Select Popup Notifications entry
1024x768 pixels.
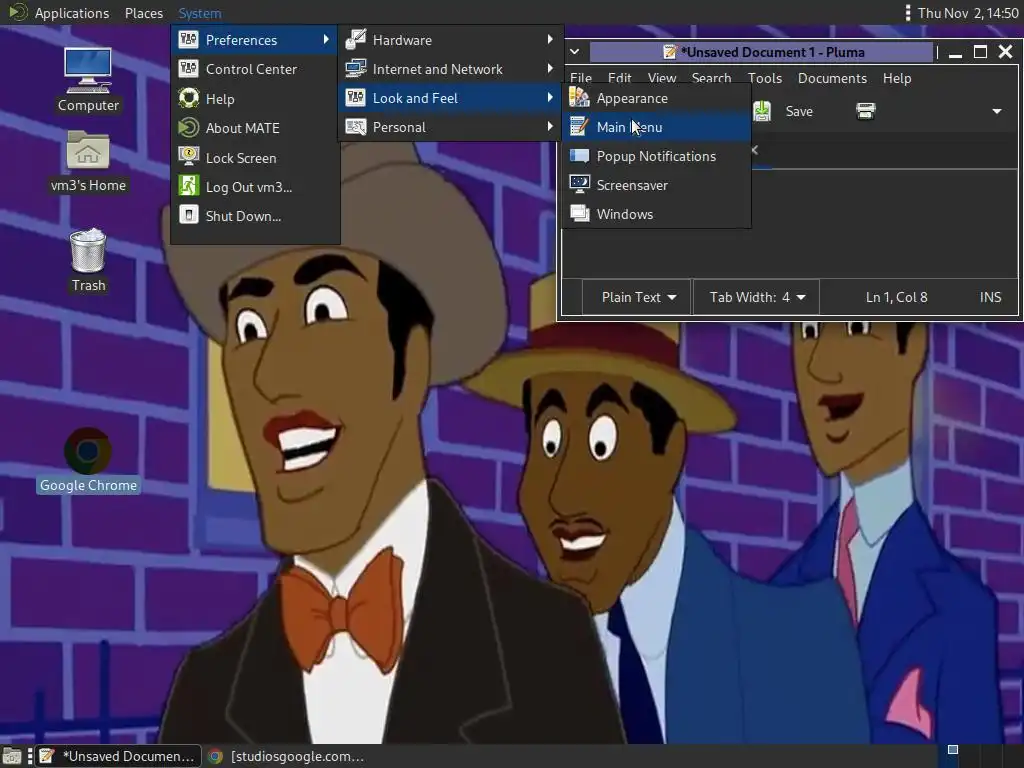pyautogui.click(x=656, y=156)
